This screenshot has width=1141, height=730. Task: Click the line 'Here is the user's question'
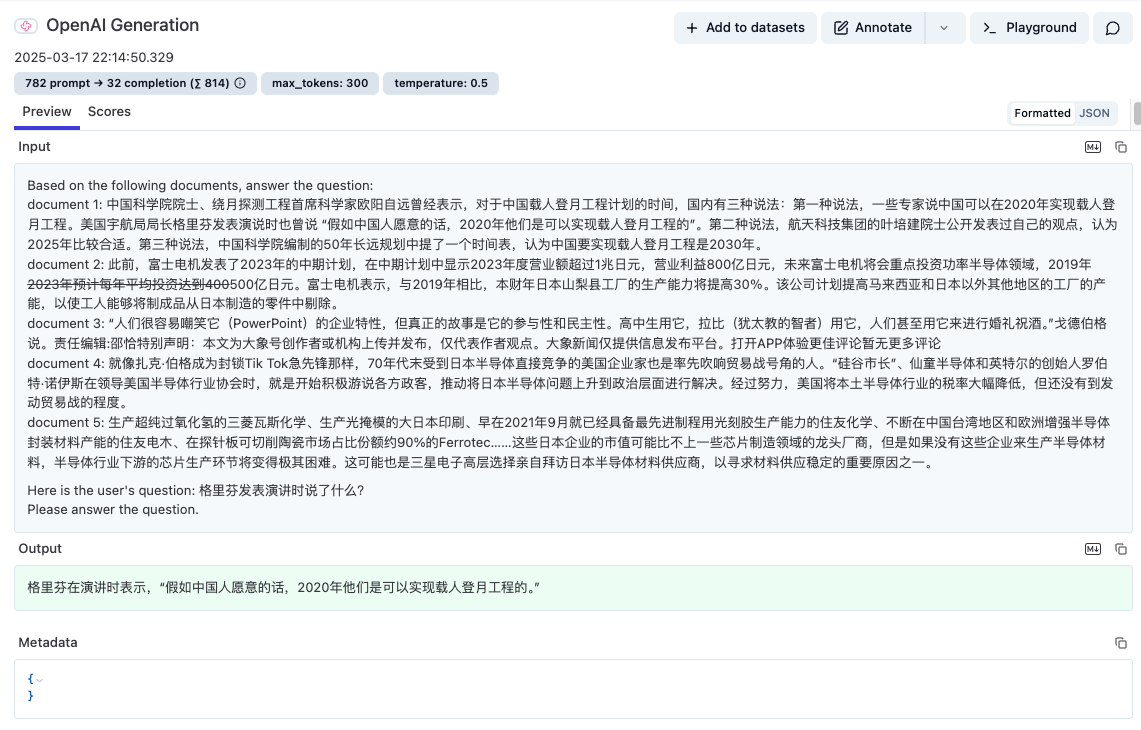pos(196,491)
